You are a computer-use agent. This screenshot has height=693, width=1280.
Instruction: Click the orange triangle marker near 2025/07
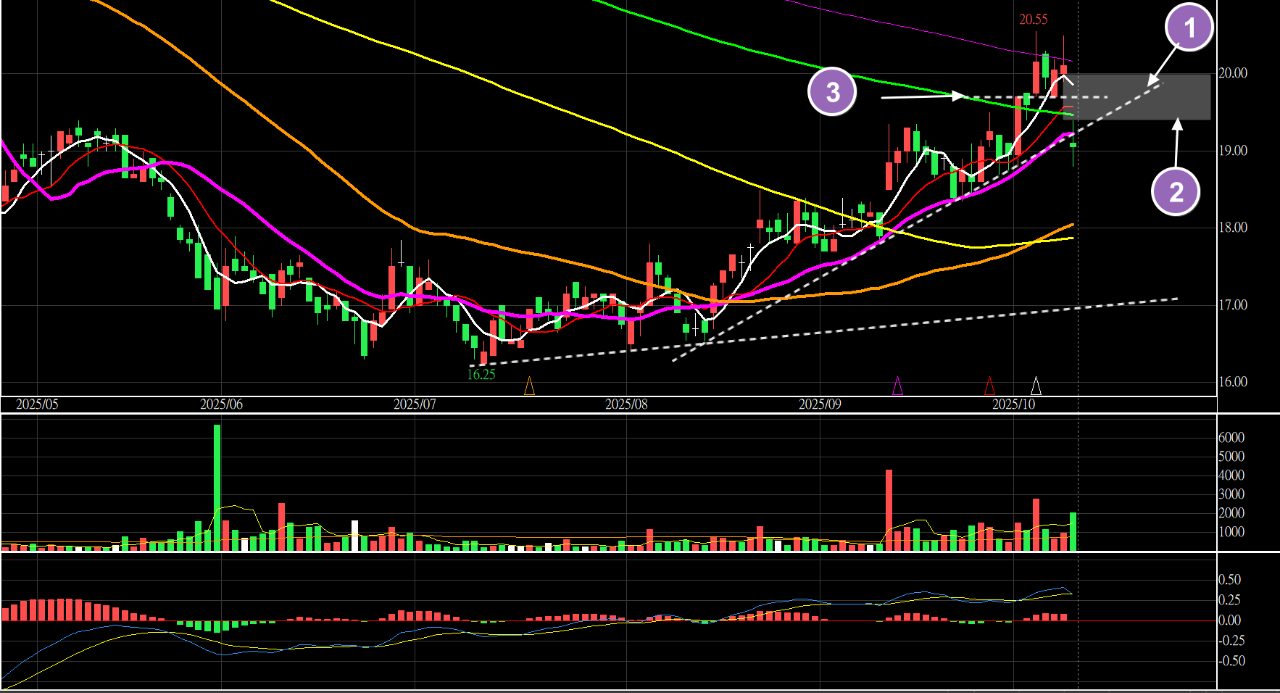[530, 386]
